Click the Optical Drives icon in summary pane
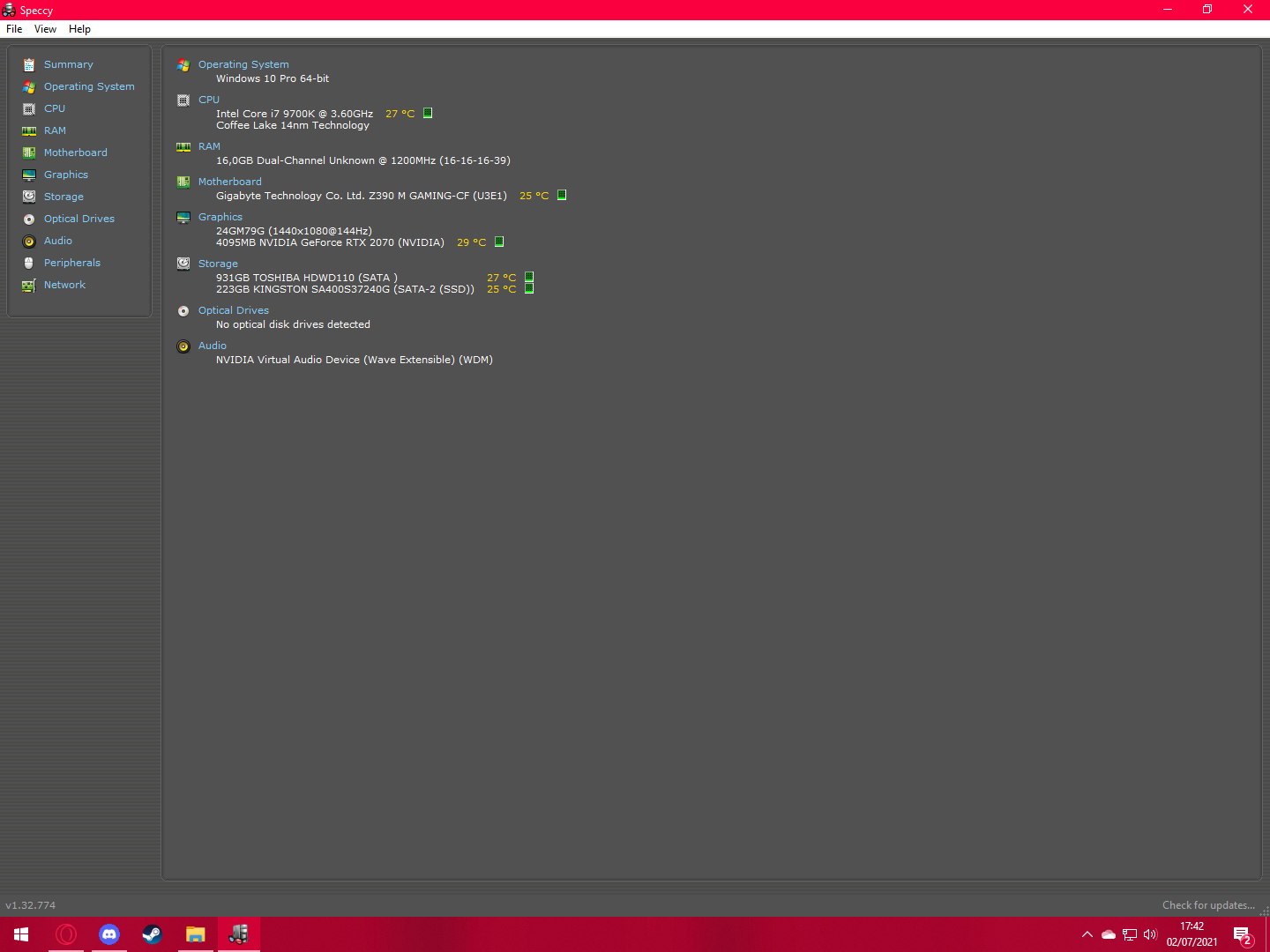The height and width of the screenshot is (952, 1270). point(183,310)
